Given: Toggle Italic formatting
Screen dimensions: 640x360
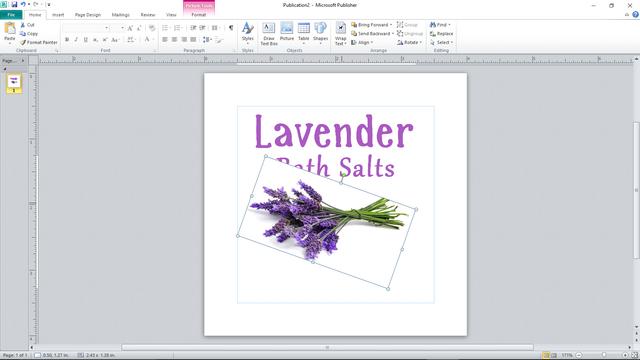Looking at the screenshot, I should pyautogui.click(x=76, y=40).
